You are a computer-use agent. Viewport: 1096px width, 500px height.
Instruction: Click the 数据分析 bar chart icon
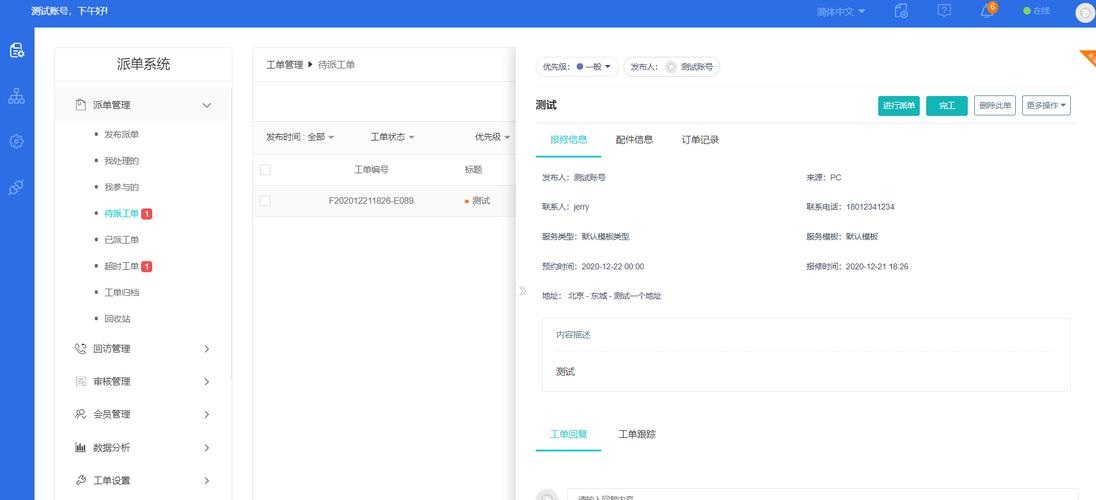[x=80, y=448]
